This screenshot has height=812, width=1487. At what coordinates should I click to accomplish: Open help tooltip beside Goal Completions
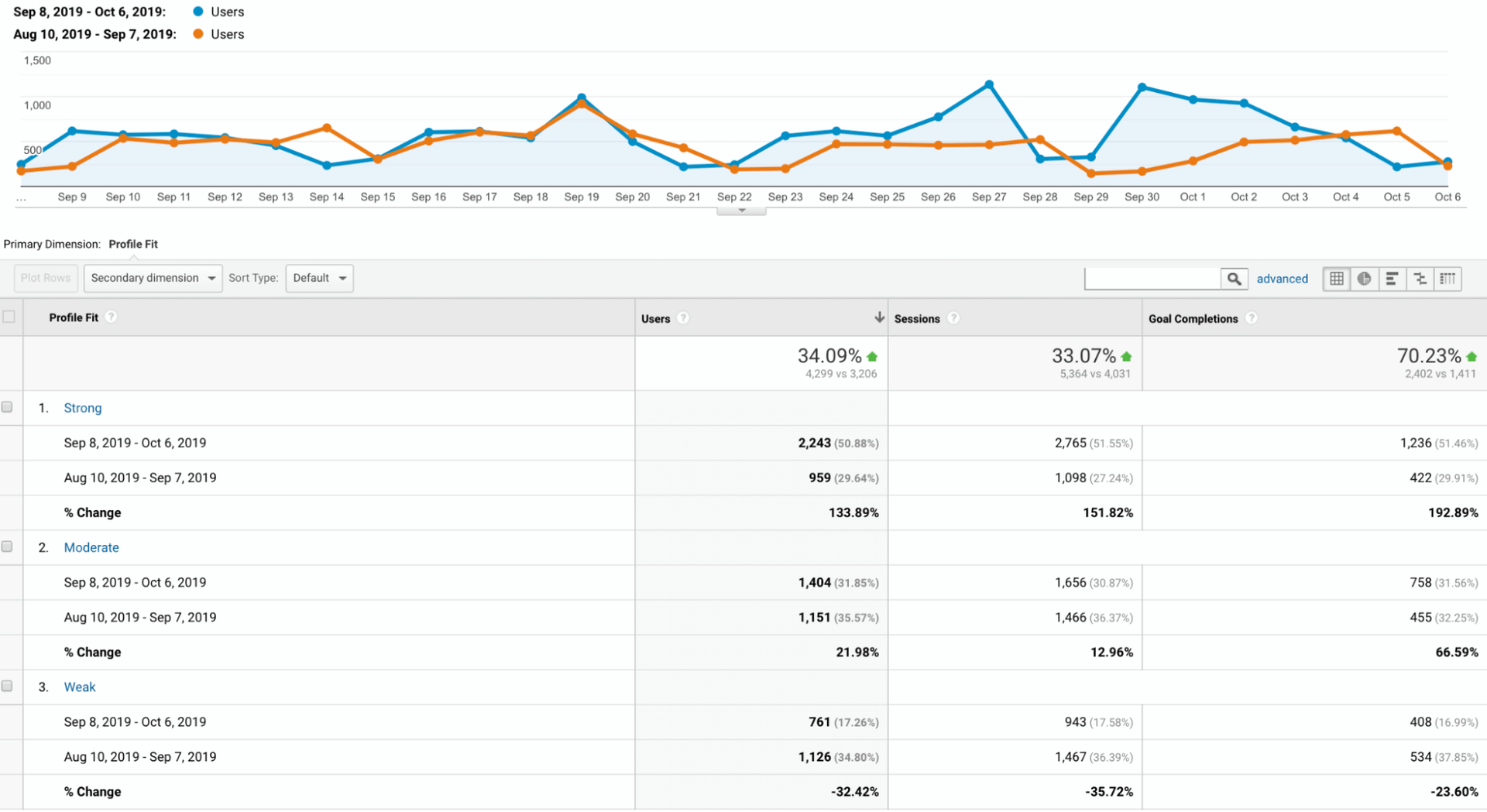pos(1252,318)
